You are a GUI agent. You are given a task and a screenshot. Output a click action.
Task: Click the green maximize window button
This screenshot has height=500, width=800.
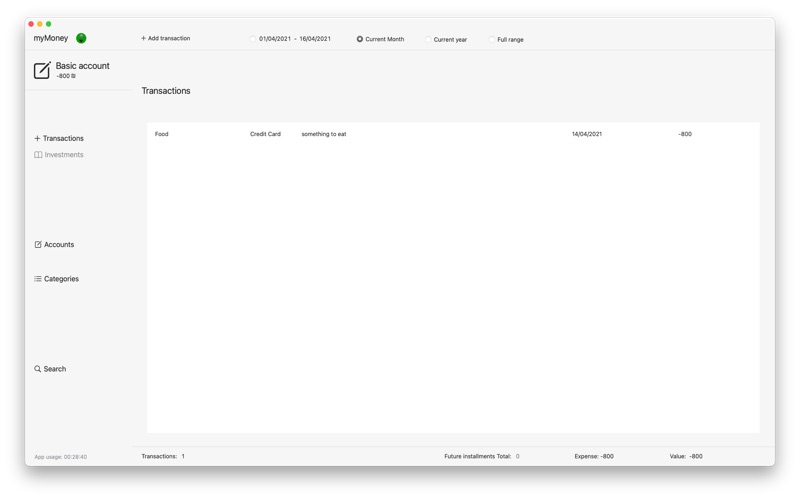tap(48, 24)
